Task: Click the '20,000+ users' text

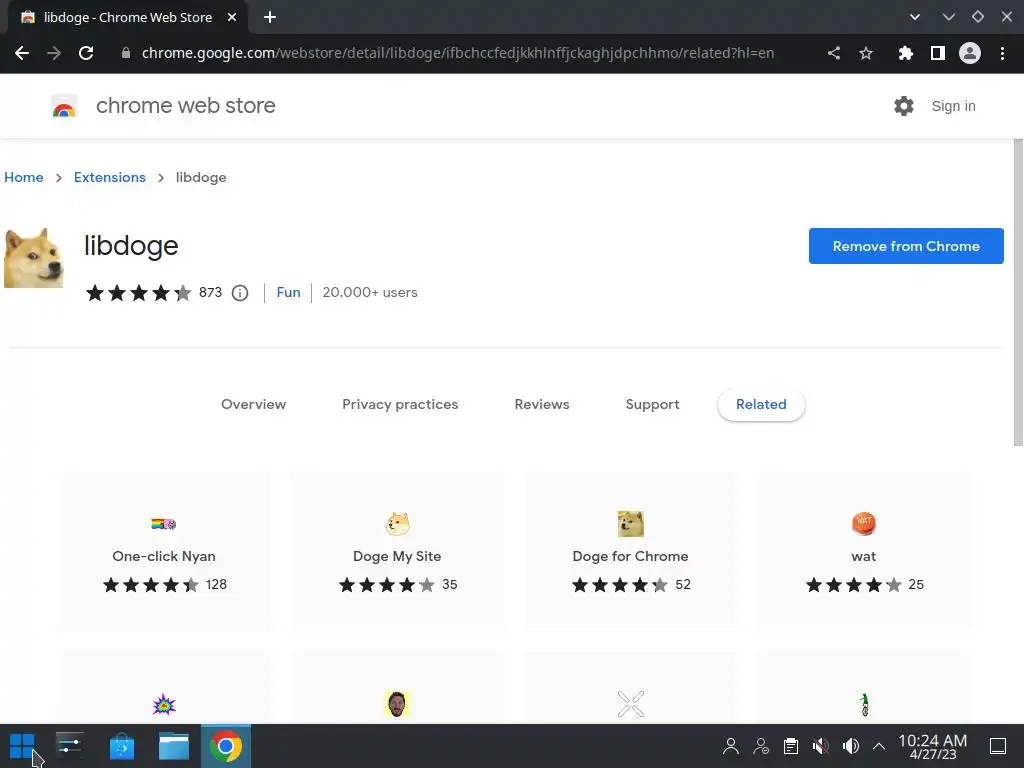Action: [x=370, y=293]
